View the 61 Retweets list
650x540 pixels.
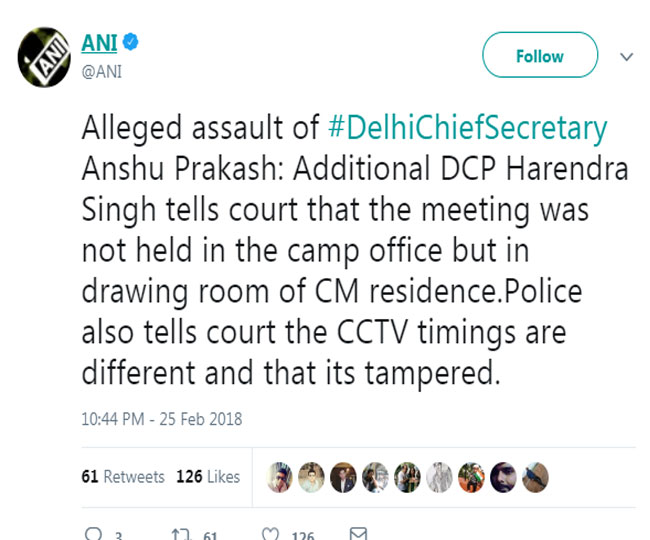point(123,477)
